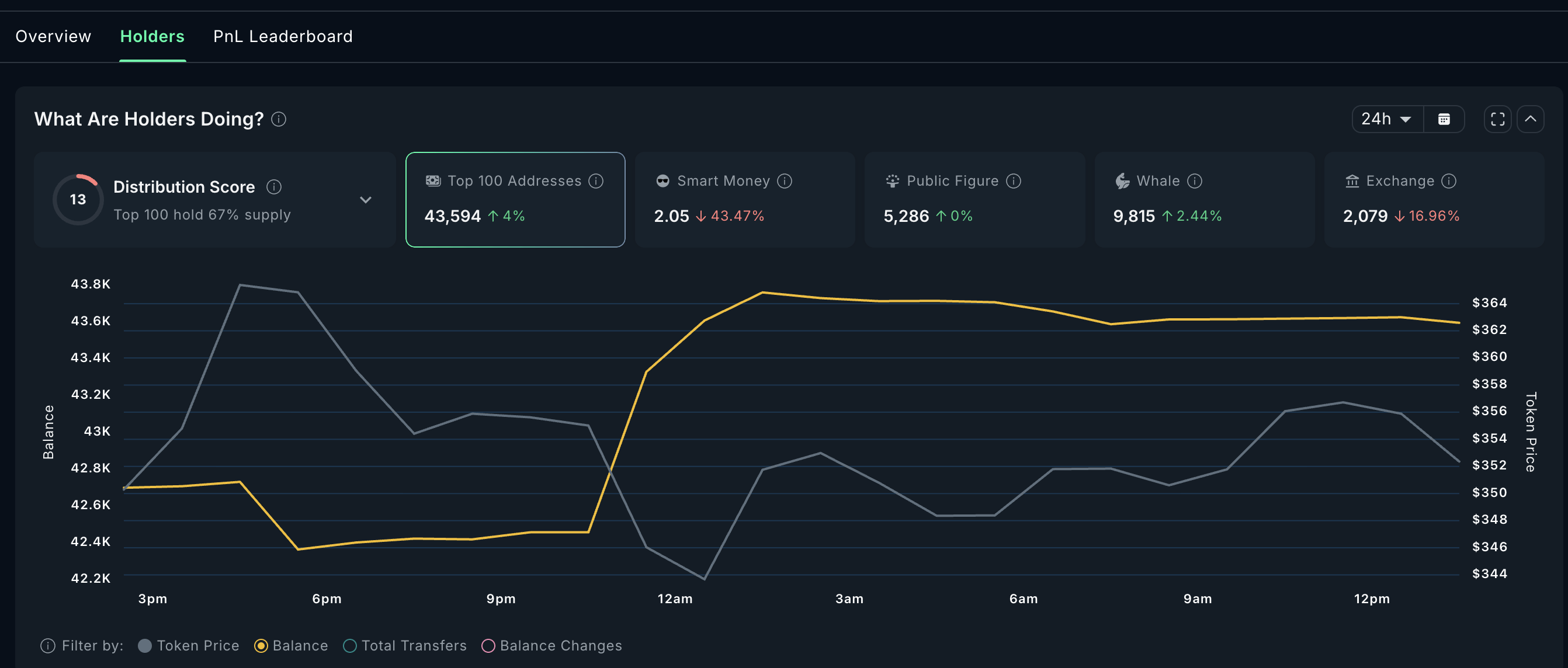Enable the Balance Changes filter
Viewport: 1568px width, 668px height.
click(x=551, y=645)
